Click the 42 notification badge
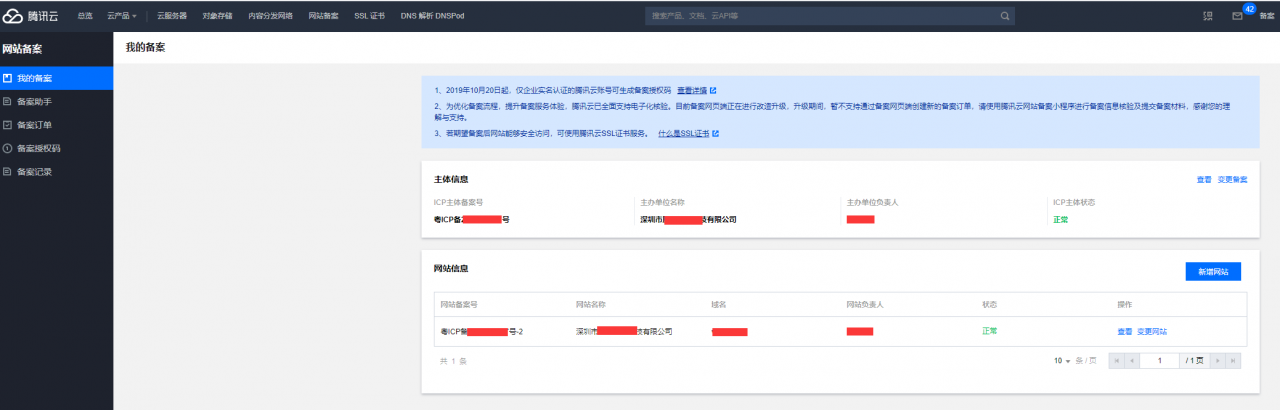Screen dimensions: 1280x410 (1249, 8)
